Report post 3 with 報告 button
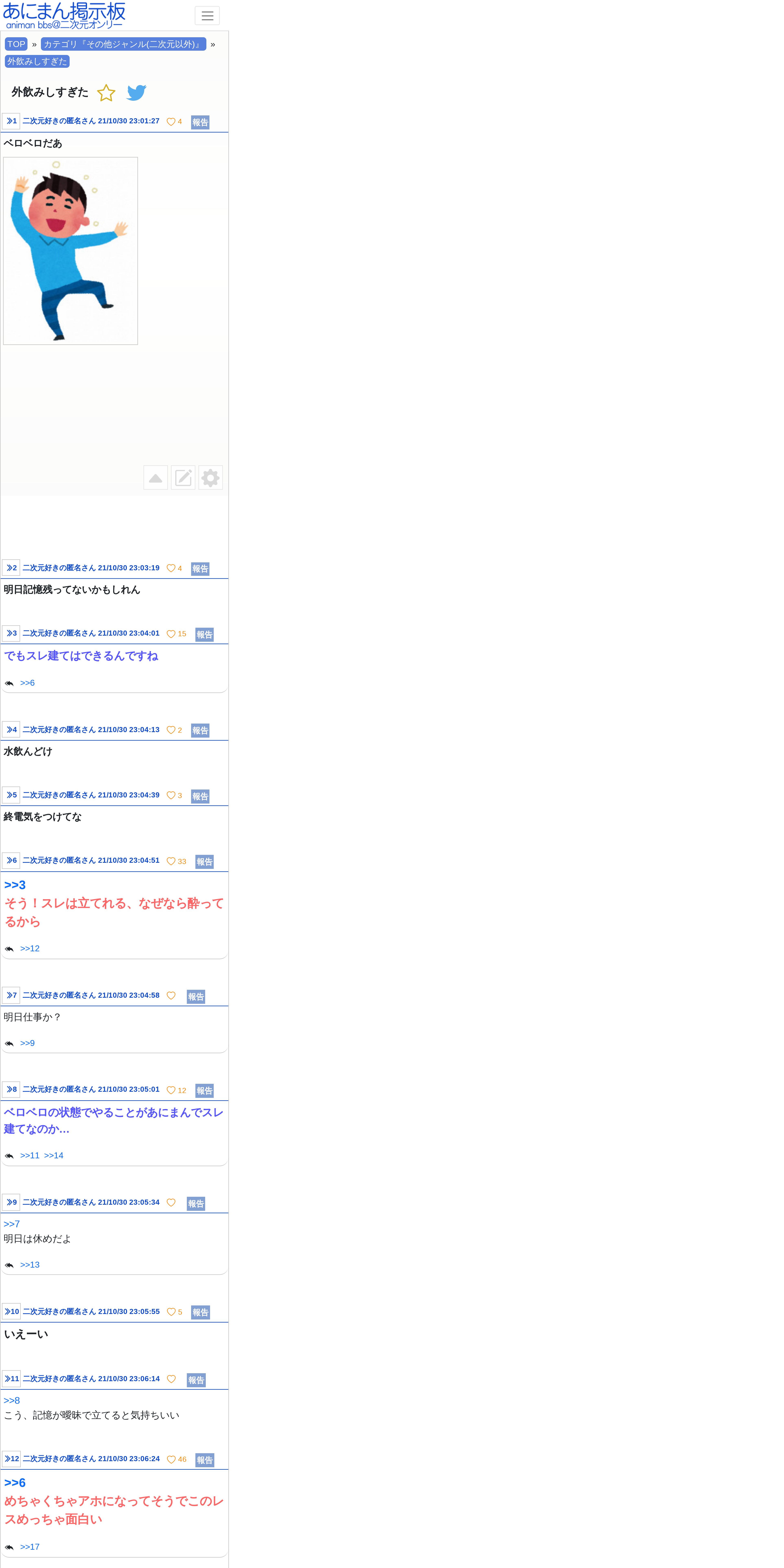784x1568 pixels. point(205,635)
